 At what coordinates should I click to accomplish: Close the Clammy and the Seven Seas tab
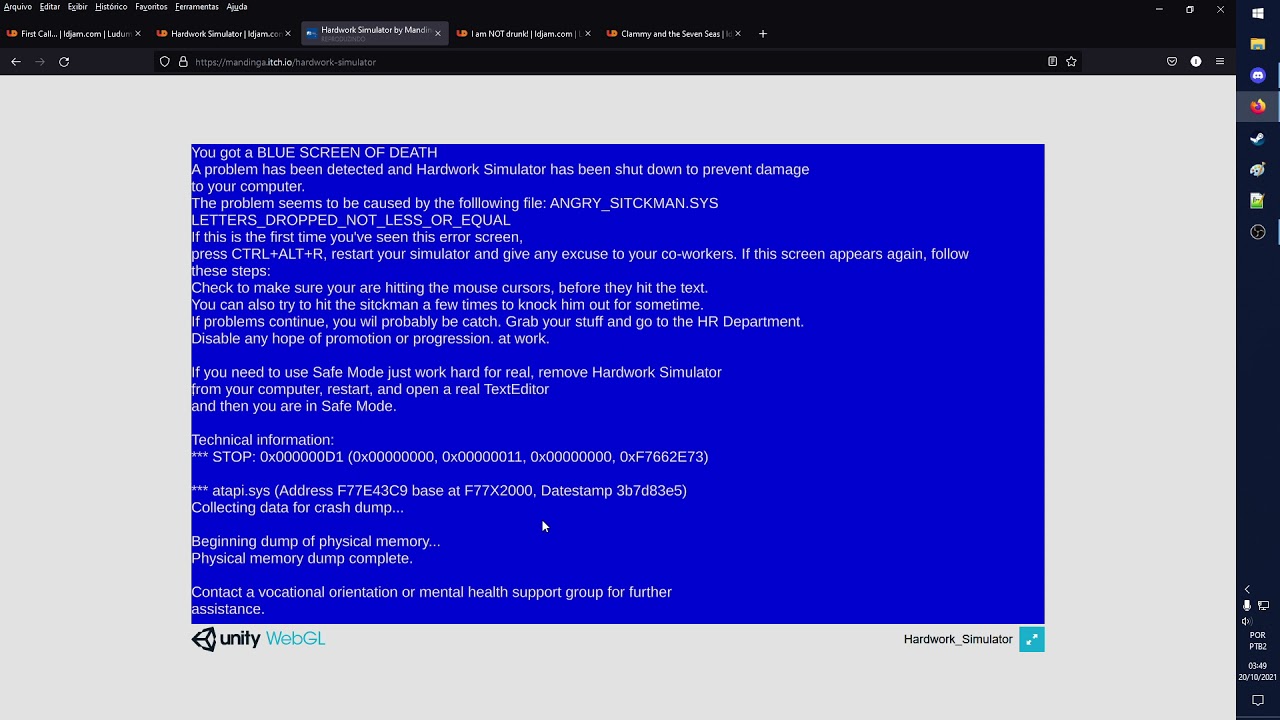point(738,34)
